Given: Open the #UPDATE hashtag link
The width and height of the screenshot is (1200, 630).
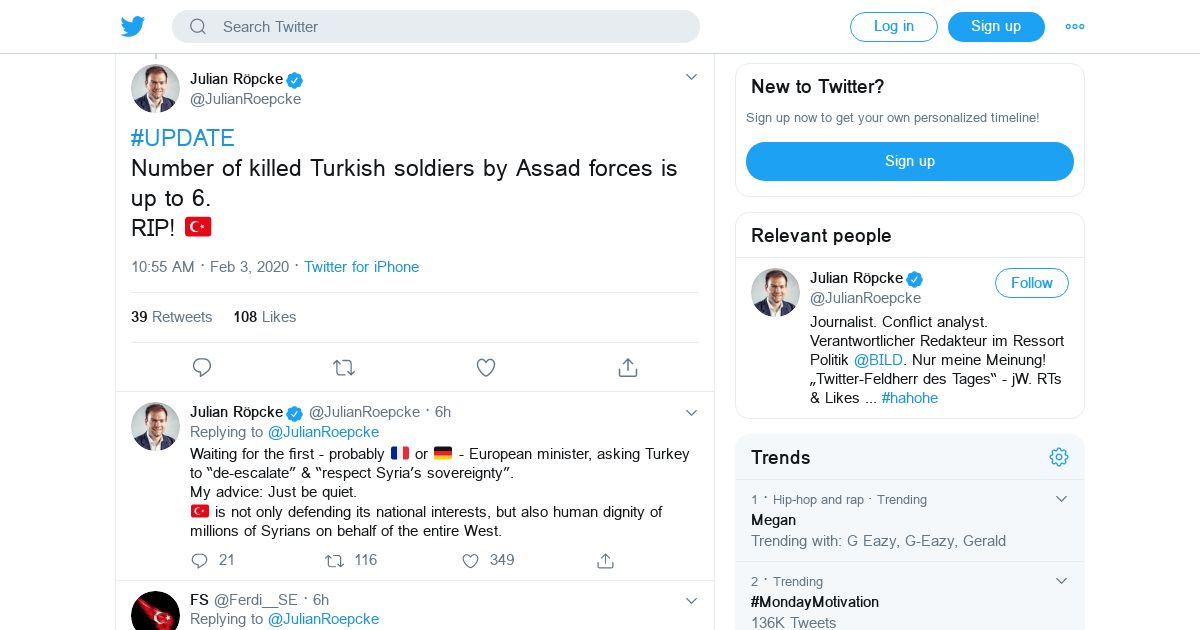Looking at the screenshot, I should 182,138.
